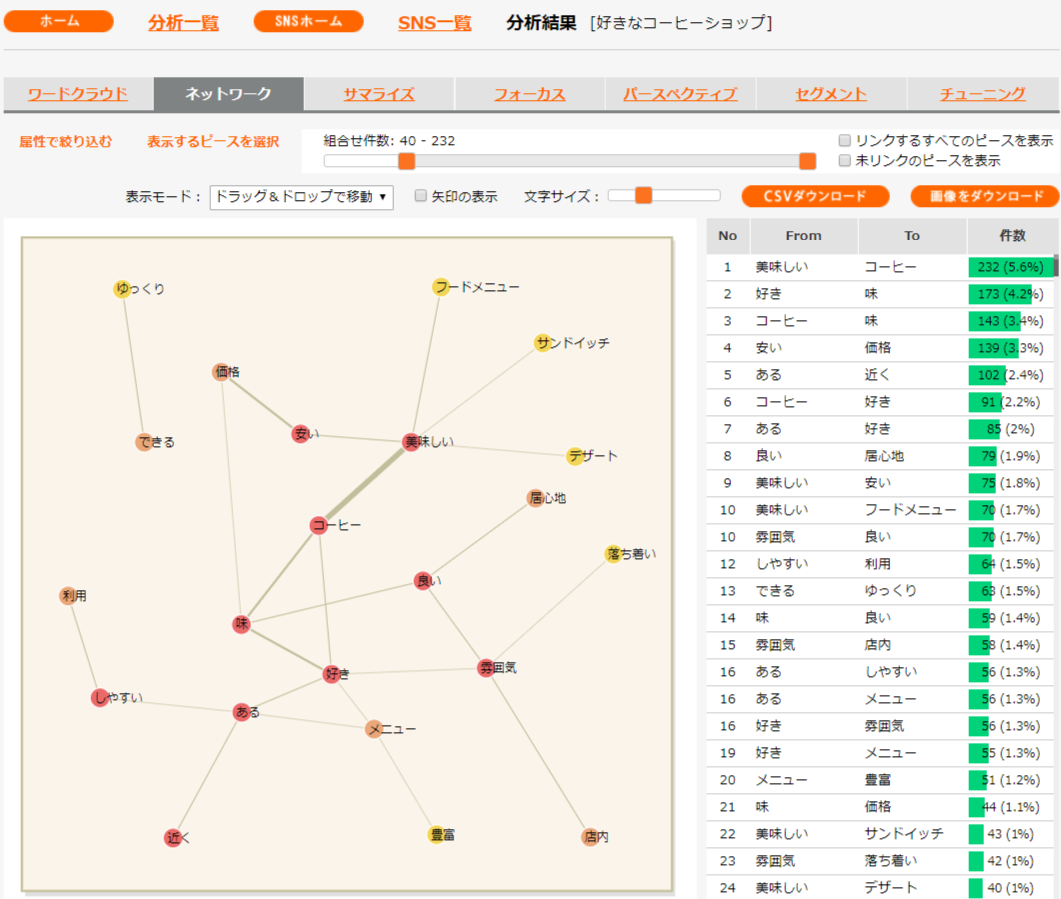Image resolution: width=1061 pixels, height=899 pixels.
Task: Click the CSVダウンロード button
Action: 815,196
